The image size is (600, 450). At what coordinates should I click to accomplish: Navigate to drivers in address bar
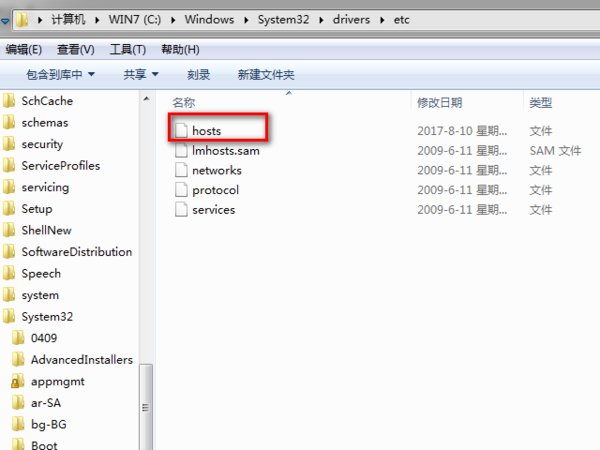click(x=351, y=19)
